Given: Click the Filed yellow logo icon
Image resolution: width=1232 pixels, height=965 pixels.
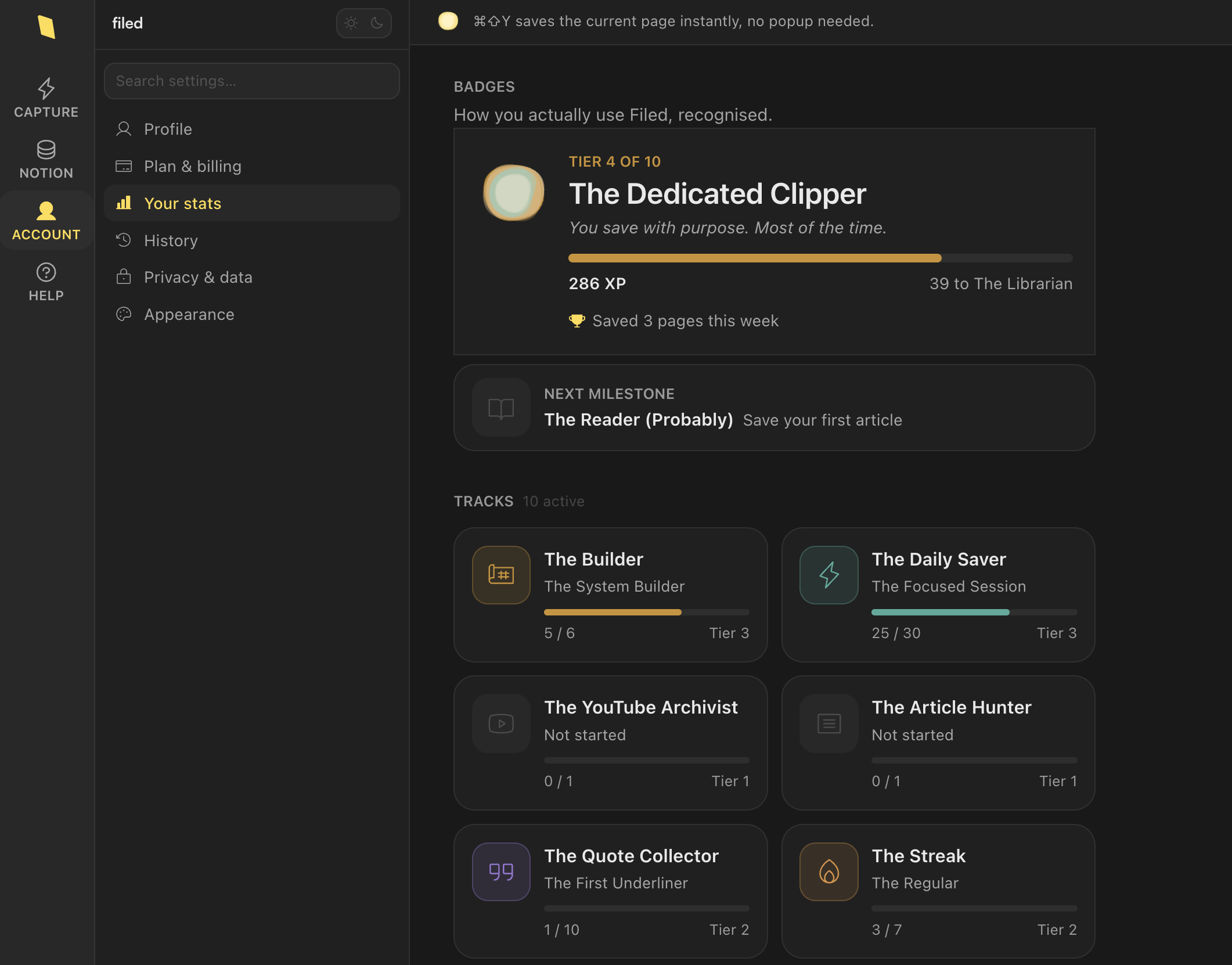Looking at the screenshot, I should pyautogui.click(x=46, y=27).
